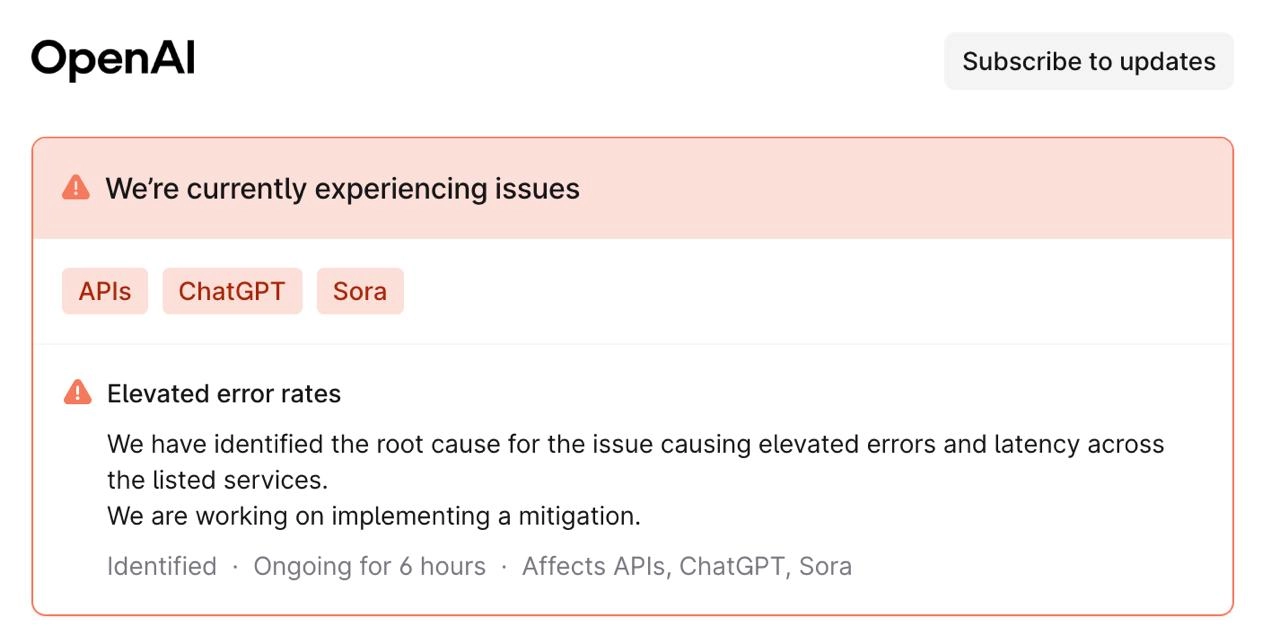Select the APIs affected-service tag

[x=105, y=291]
